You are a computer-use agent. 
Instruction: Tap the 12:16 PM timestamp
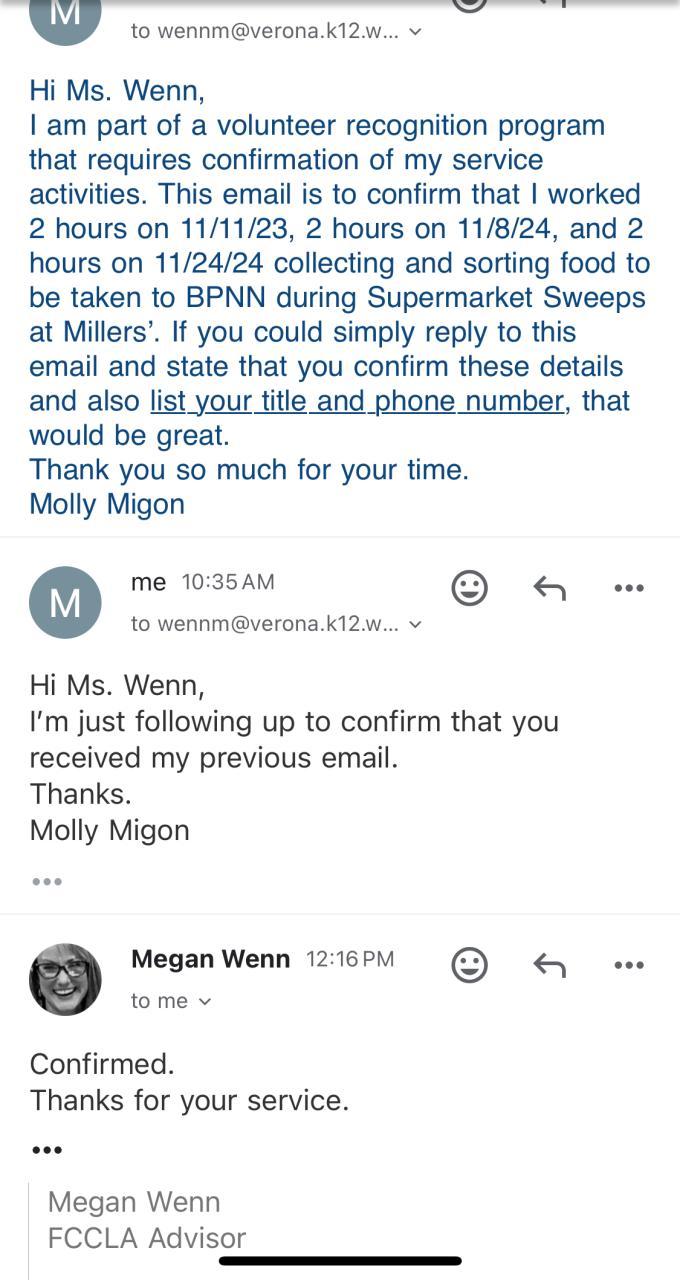click(x=350, y=960)
